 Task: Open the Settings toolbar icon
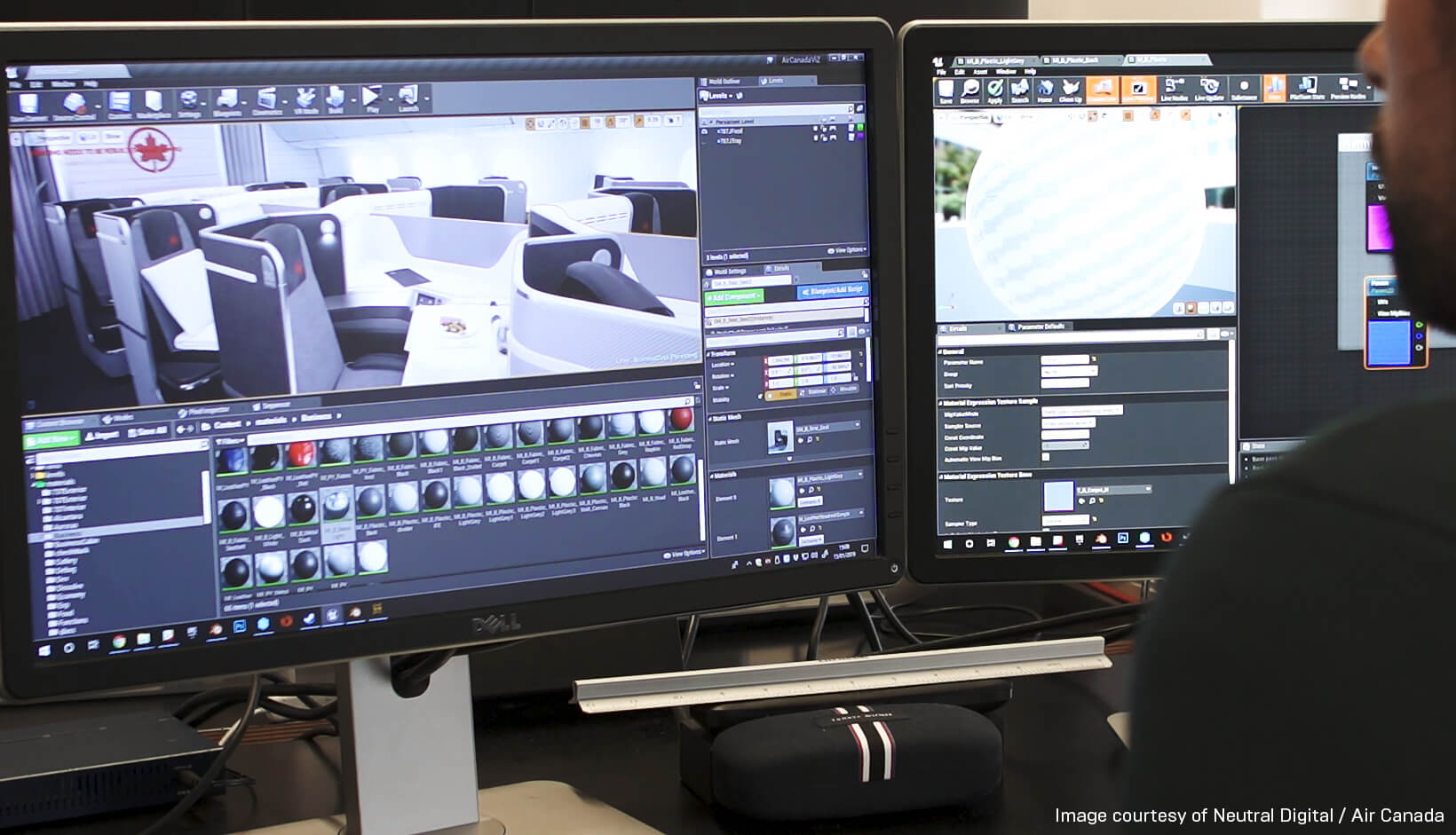click(188, 103)
